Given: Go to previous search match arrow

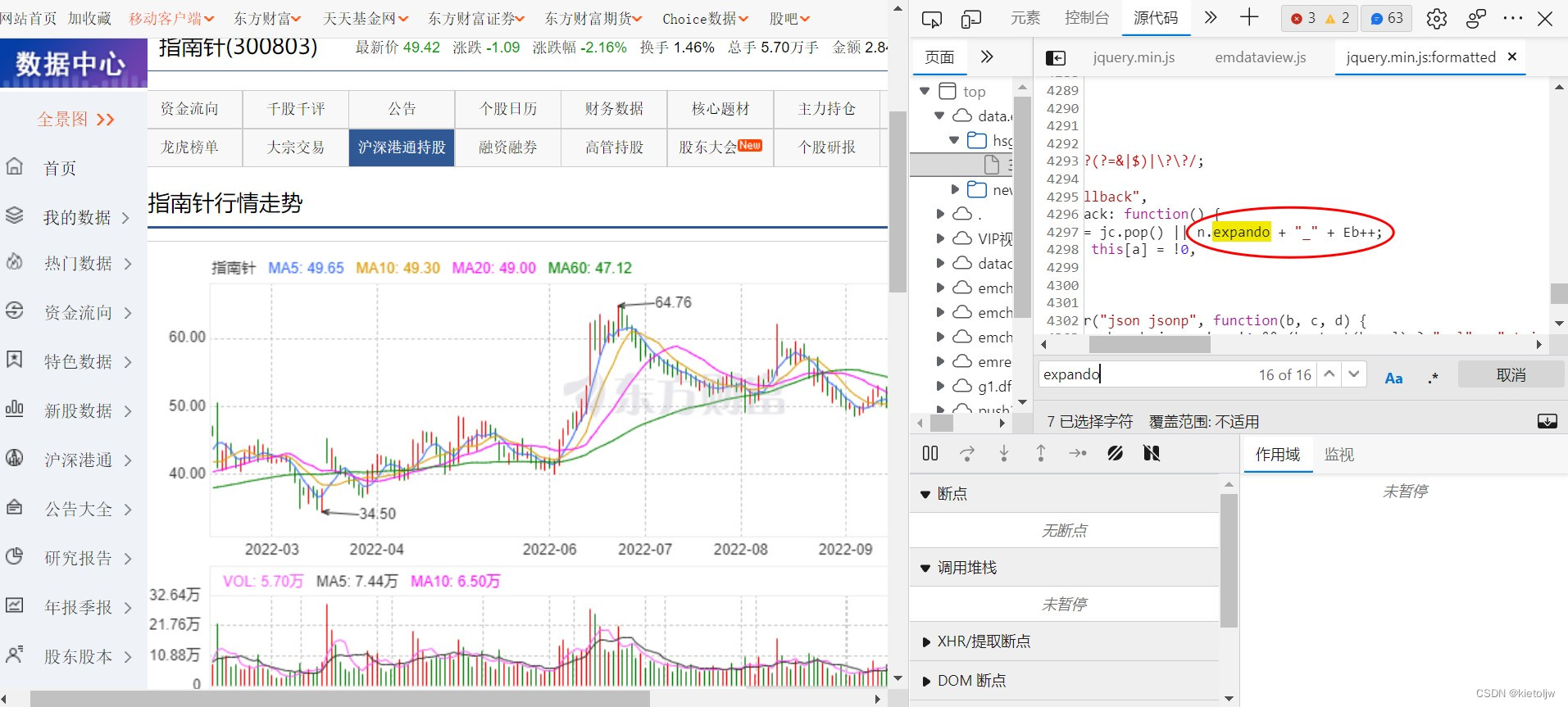Looking at the screenshot, I should point(1329,374).
